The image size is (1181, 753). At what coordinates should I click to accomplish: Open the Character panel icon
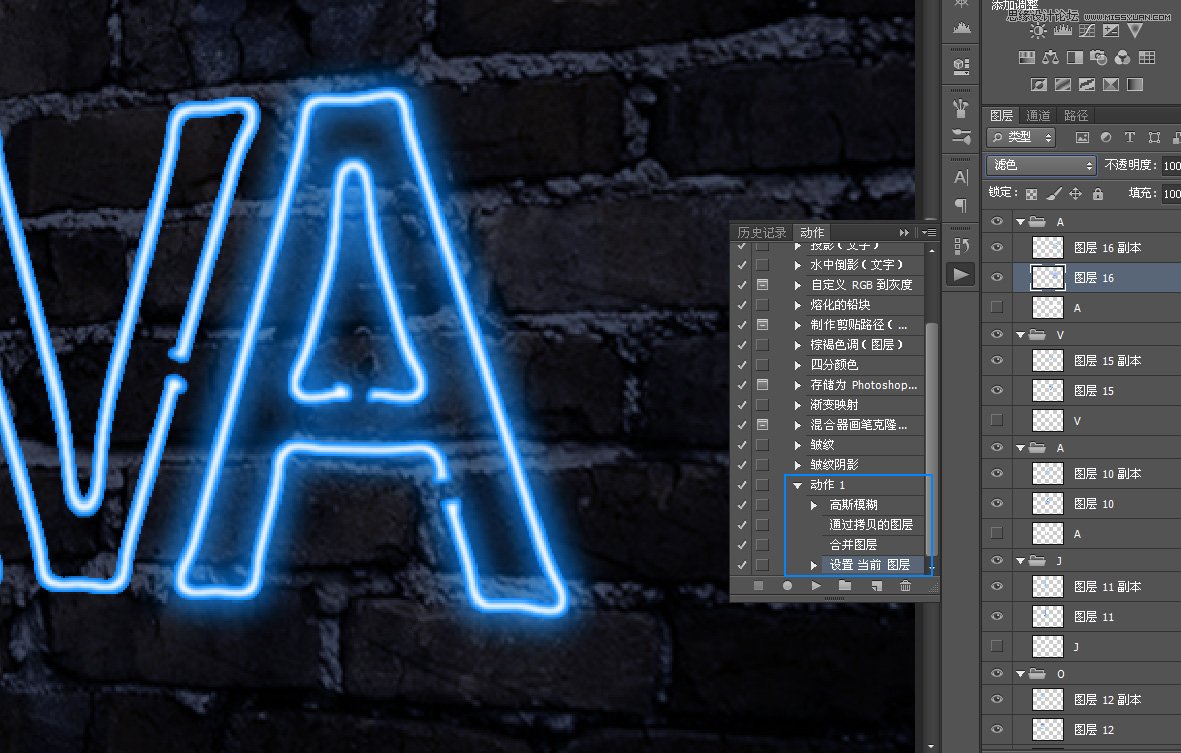960,177
